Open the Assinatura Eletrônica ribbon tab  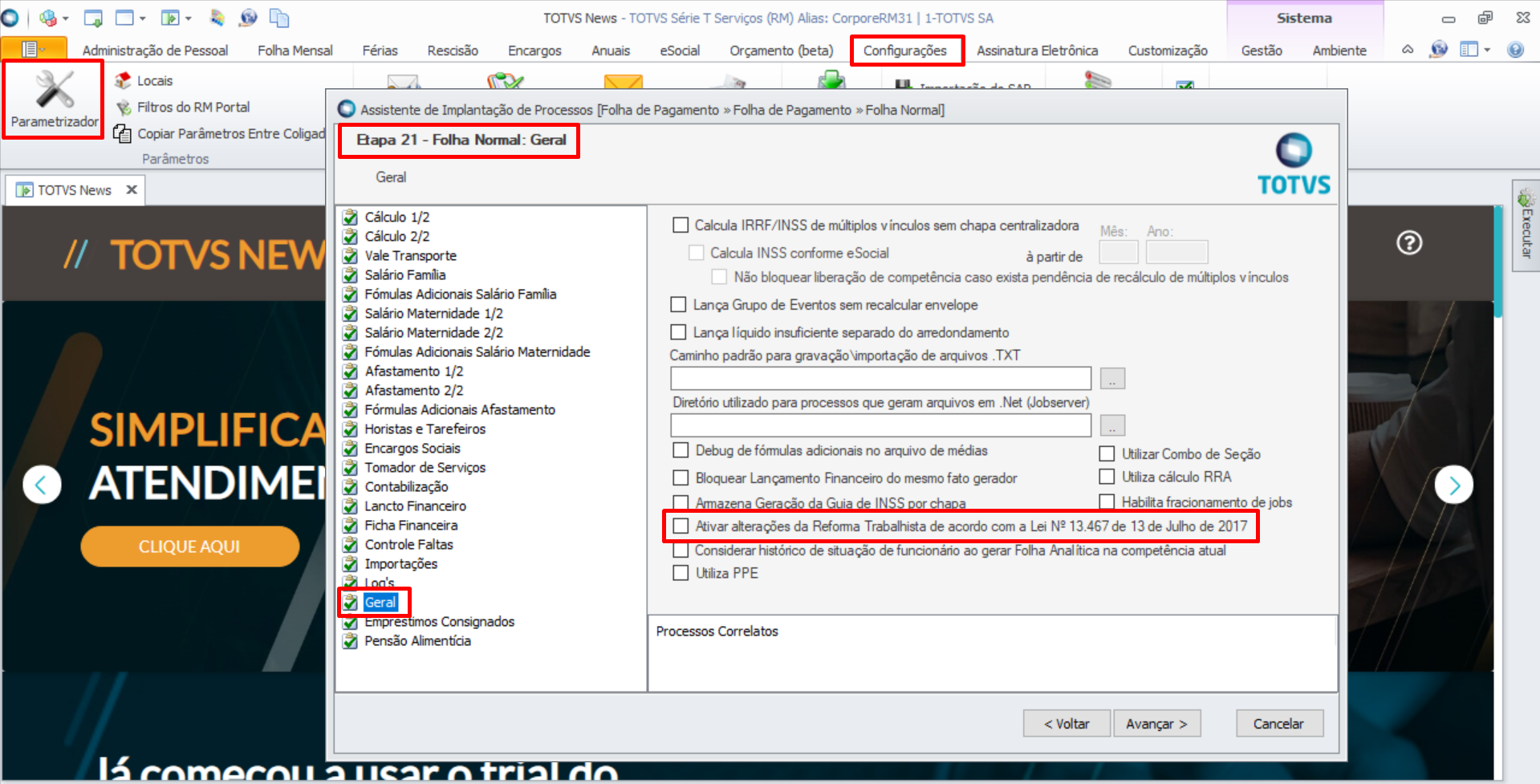1037,51
